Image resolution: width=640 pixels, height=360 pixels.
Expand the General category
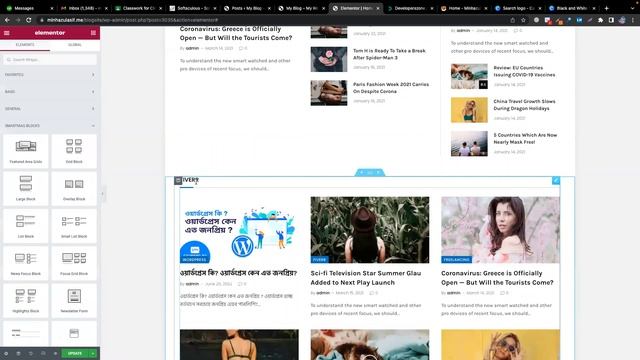[50, 109]
